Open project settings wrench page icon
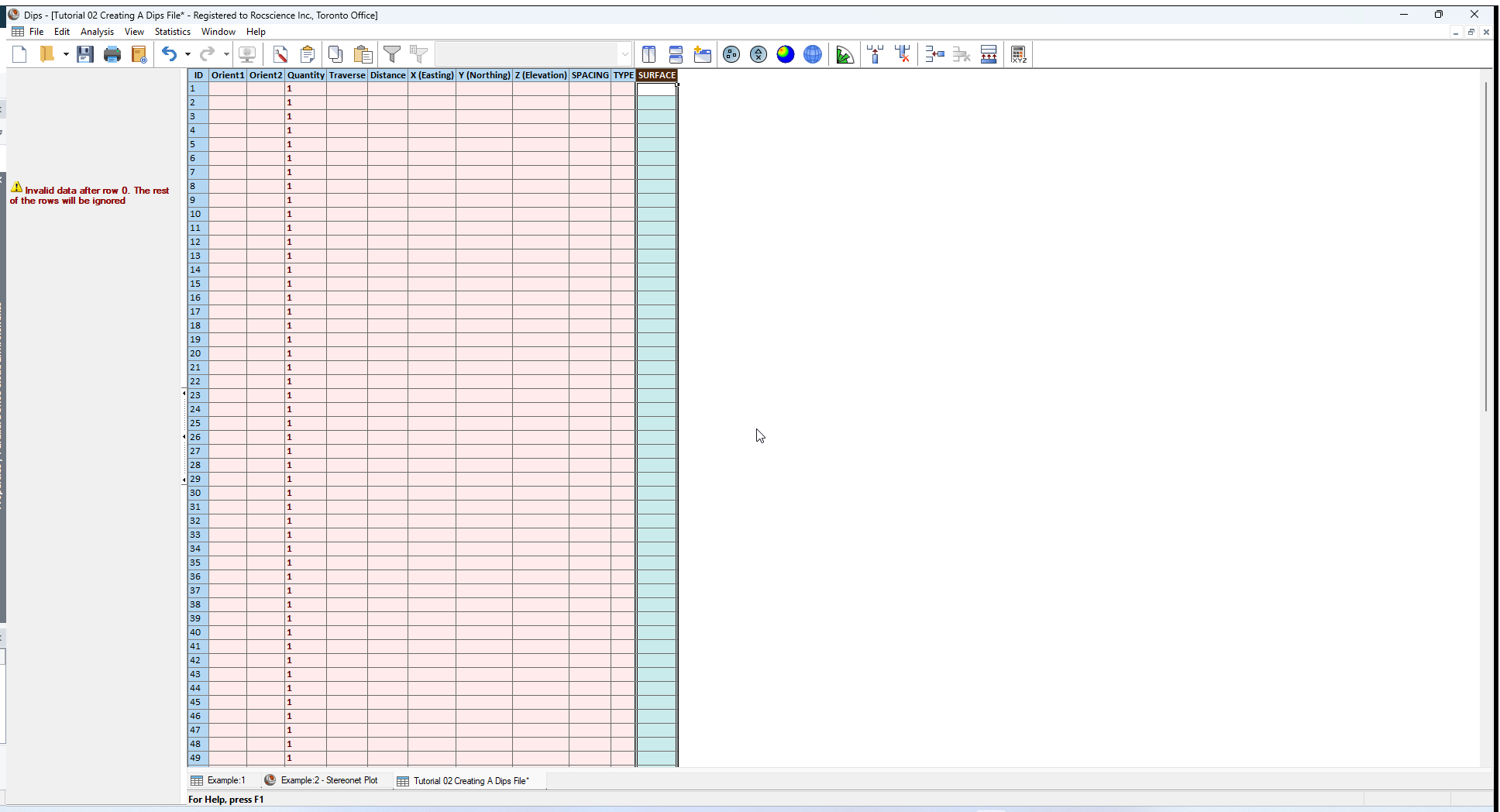This screenshot has height=812, width=1500. [x=280, y=54]
